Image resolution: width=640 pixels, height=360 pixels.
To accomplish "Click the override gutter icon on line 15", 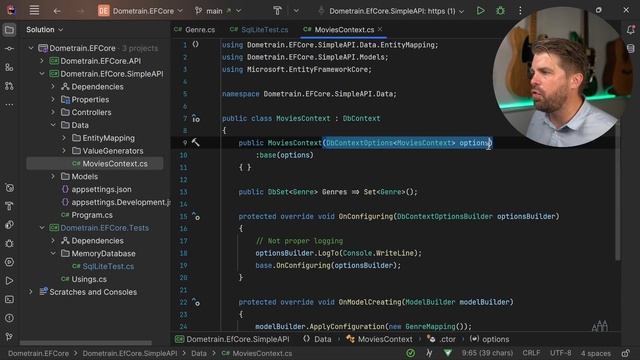I will (x=196, y=216).
